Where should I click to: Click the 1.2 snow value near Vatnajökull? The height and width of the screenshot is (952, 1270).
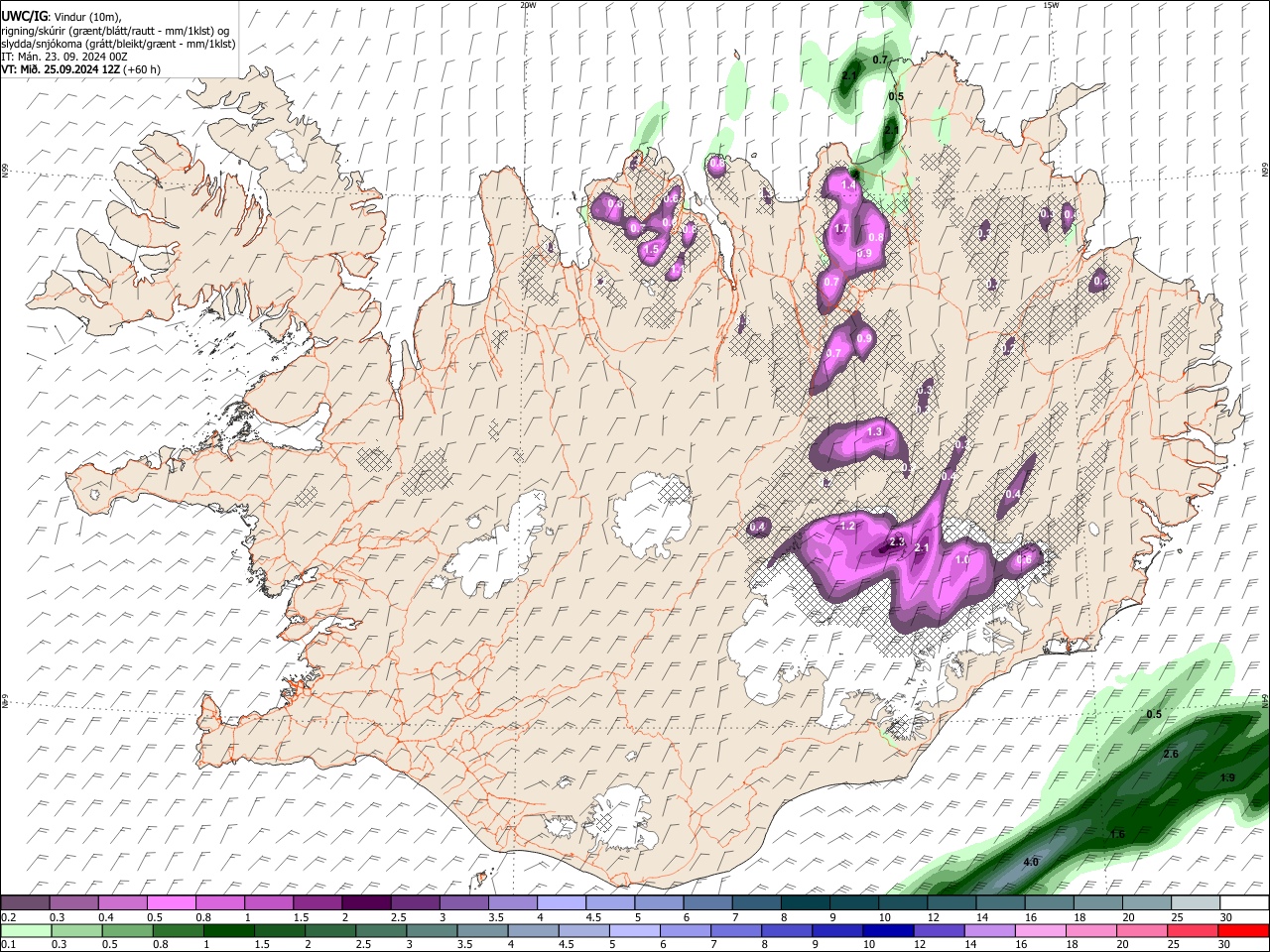(x=847, y=526)
